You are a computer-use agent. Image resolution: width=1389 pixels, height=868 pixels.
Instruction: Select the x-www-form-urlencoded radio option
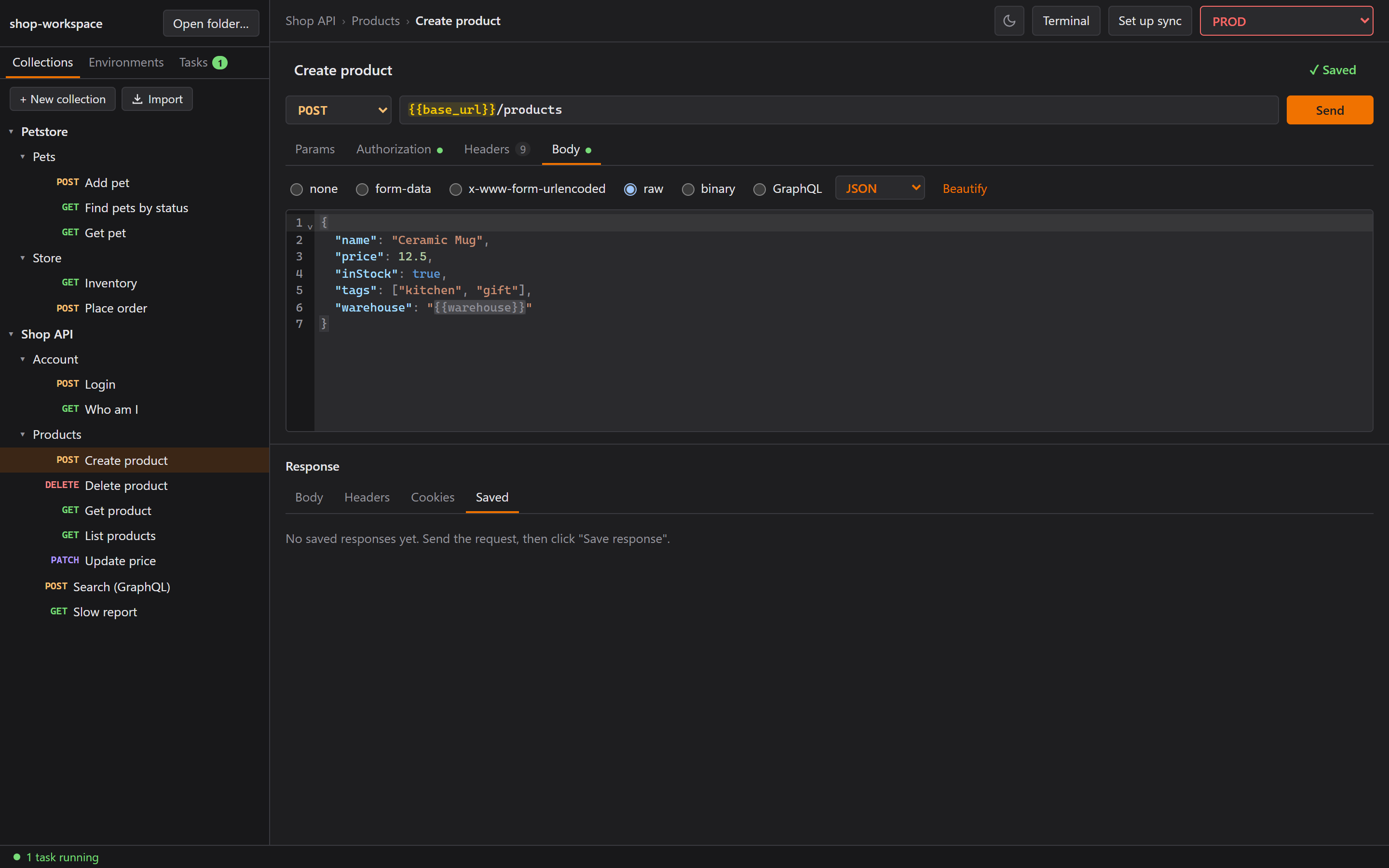pos(455,189)
